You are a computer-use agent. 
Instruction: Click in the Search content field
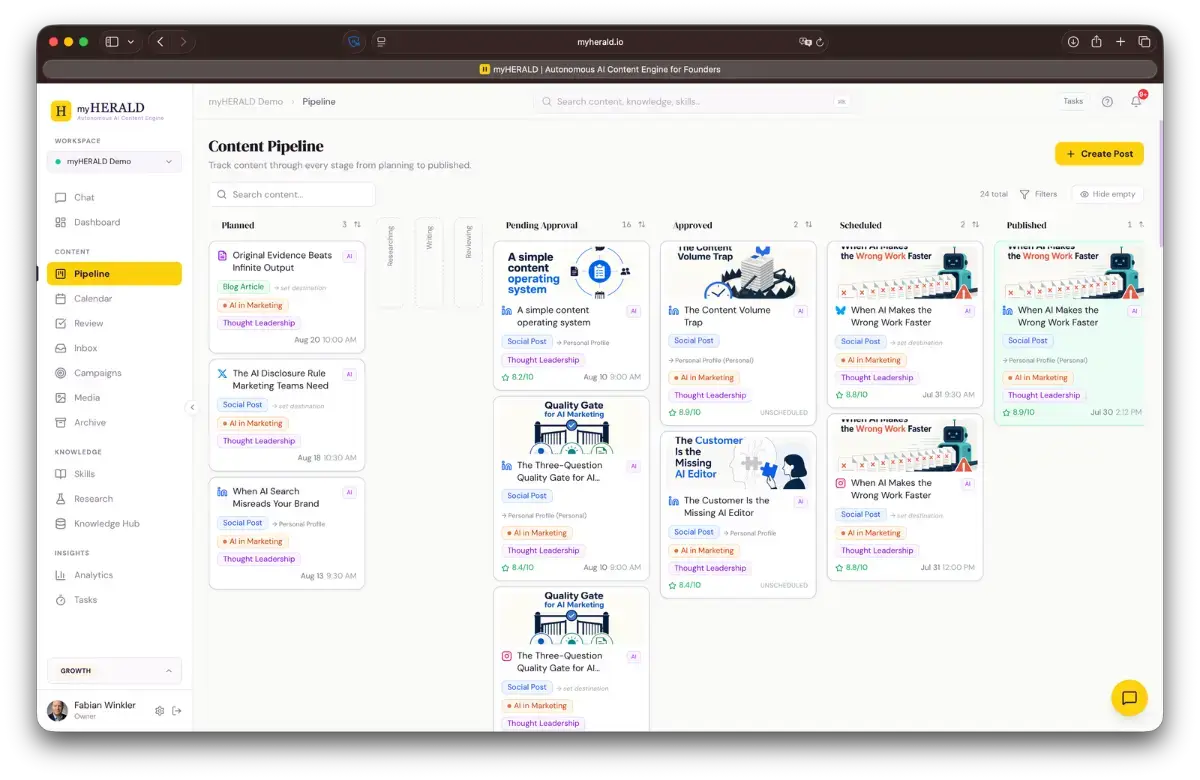coord(292,194)
